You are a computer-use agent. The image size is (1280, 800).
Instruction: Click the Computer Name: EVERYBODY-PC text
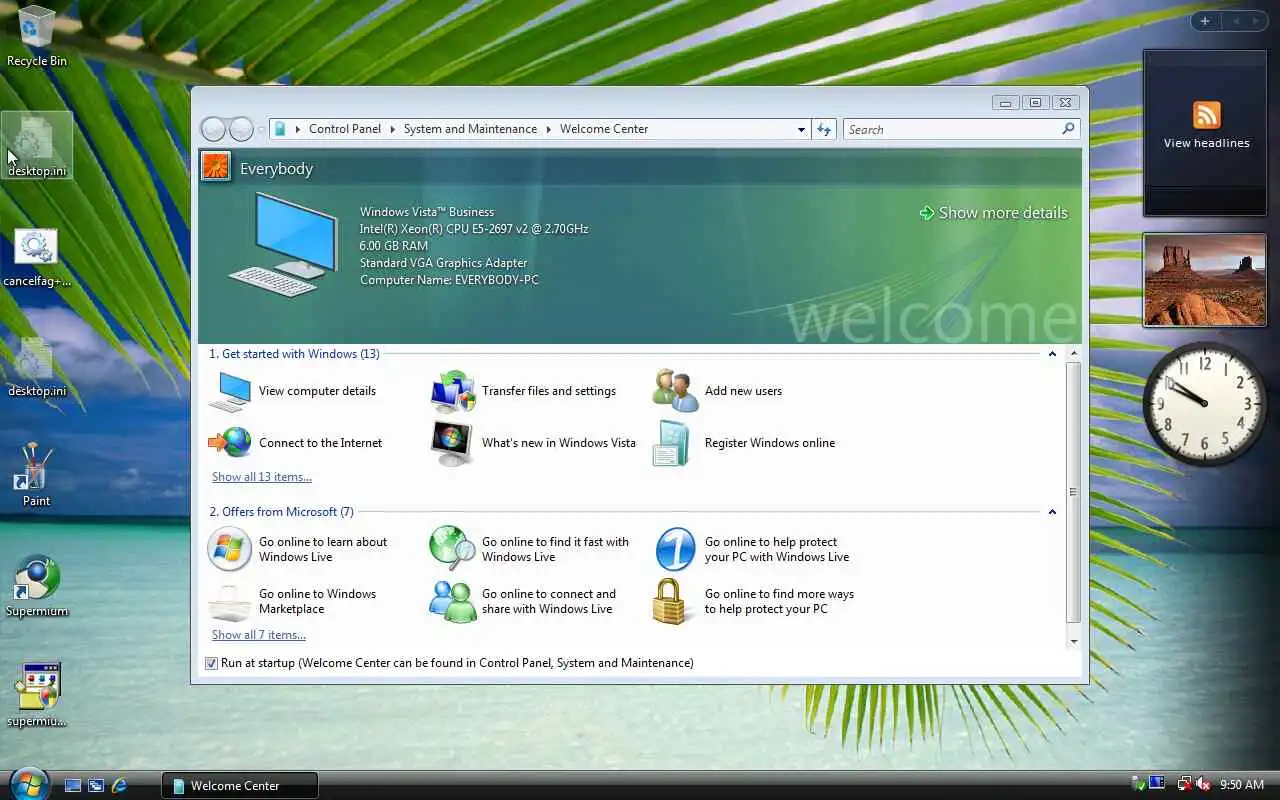pos(449,280)
